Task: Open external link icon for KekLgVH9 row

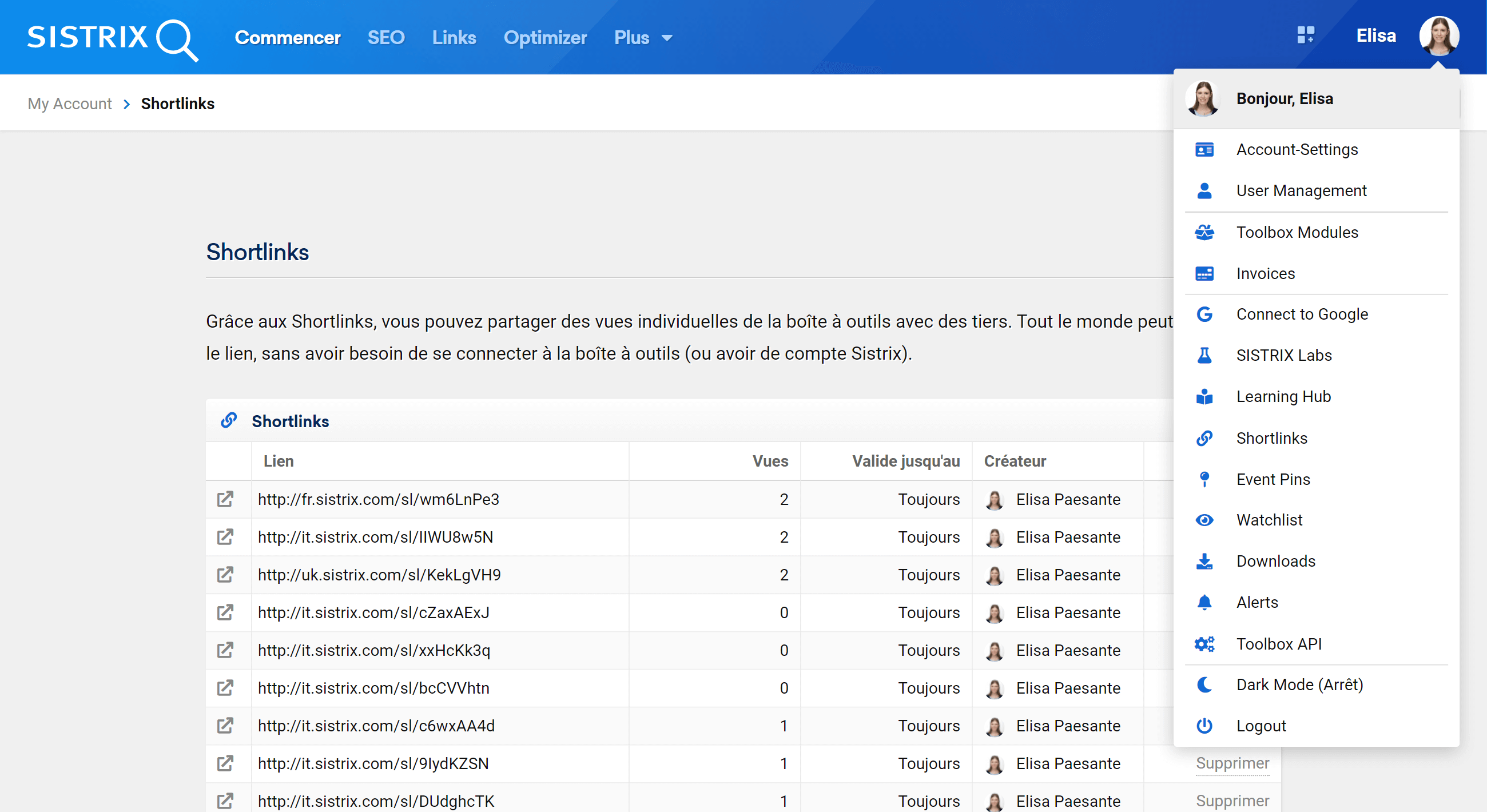Action: click(225, 575)
